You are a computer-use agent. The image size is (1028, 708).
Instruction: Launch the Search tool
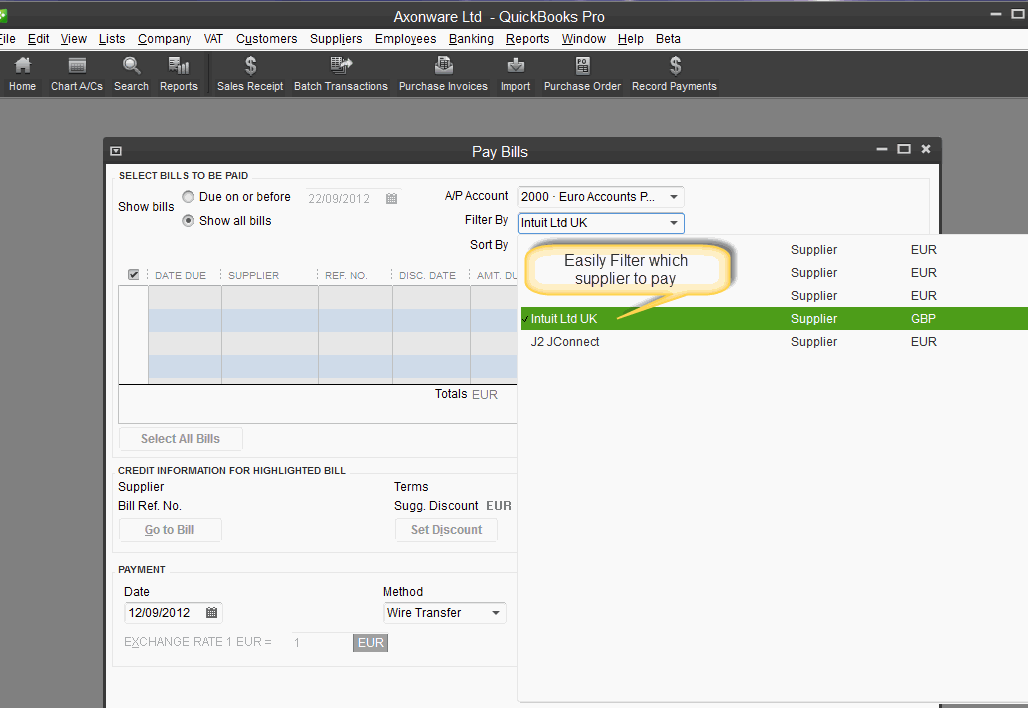131,74
